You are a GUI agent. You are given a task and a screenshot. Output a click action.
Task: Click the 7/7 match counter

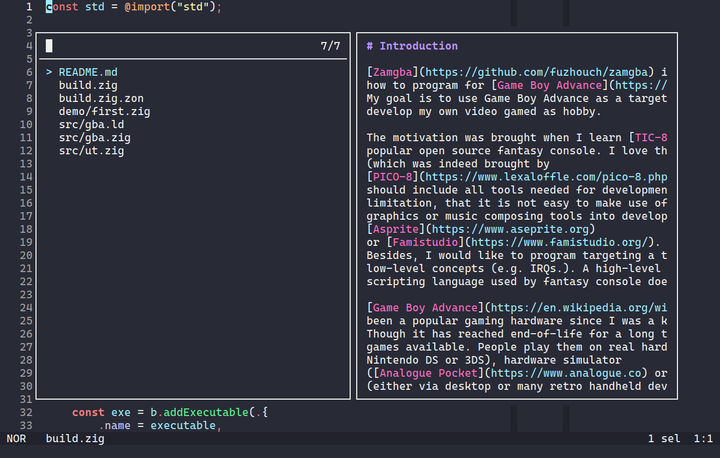330,46
